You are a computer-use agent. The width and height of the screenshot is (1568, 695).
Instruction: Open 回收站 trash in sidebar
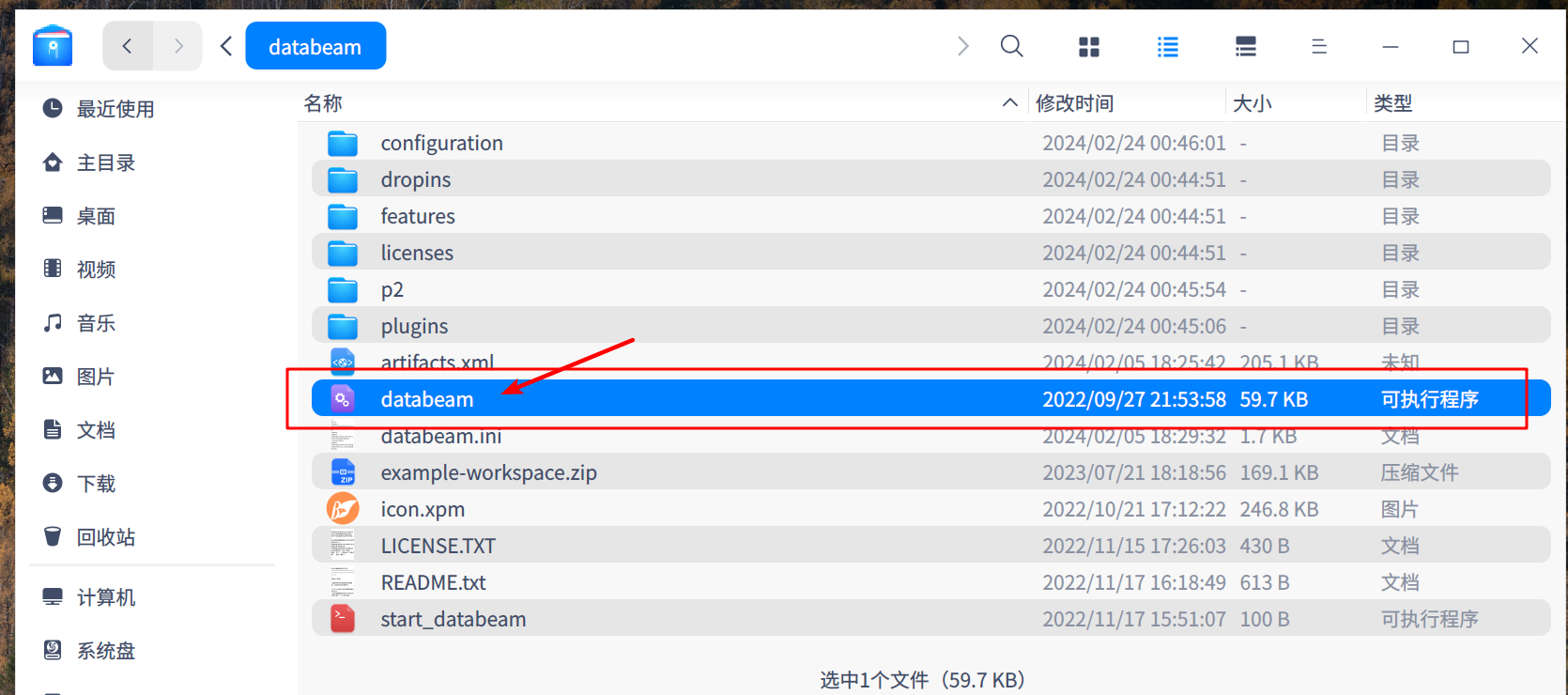[x=105, y=537]
